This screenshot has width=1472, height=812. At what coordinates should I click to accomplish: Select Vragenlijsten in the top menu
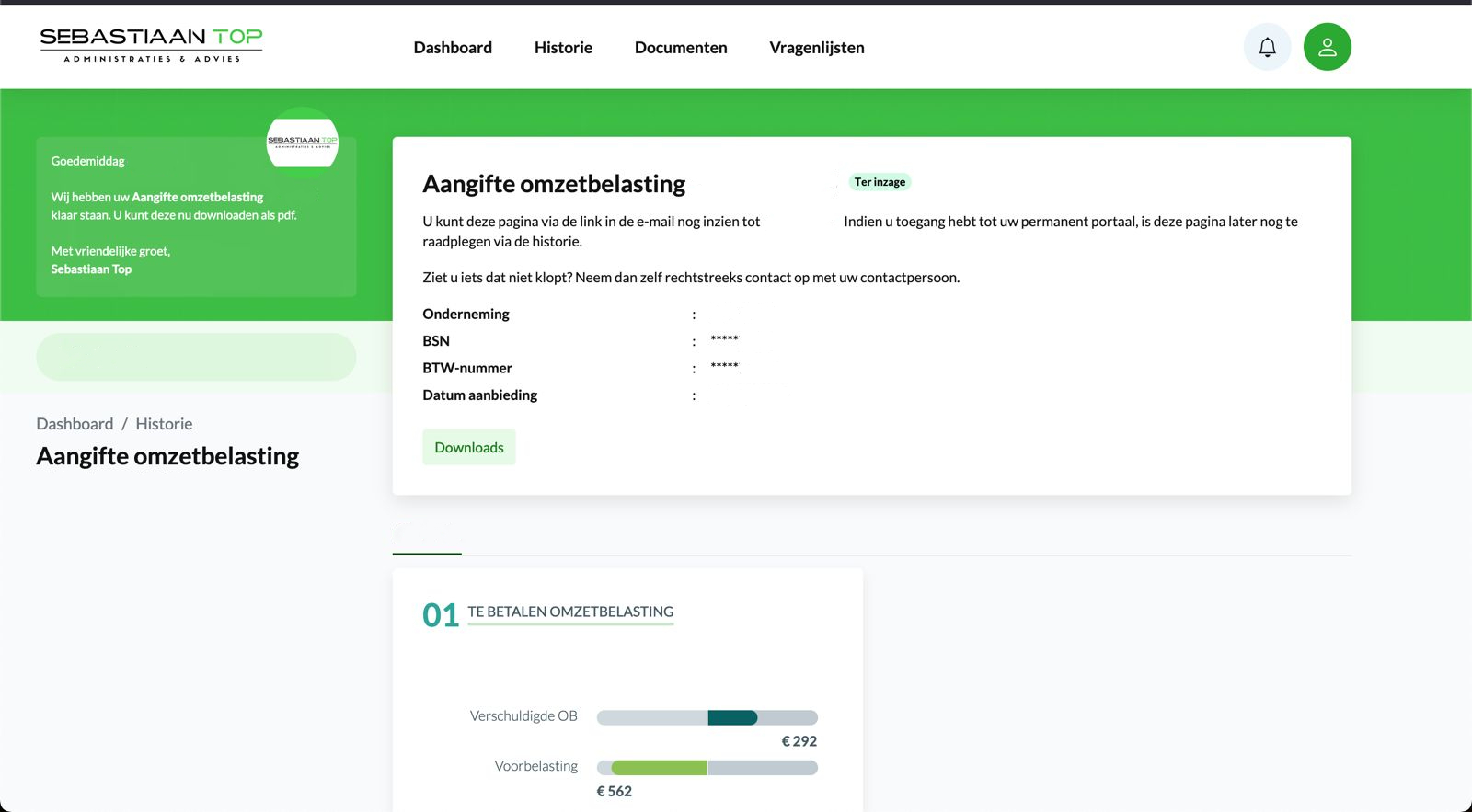click(817, 48)
